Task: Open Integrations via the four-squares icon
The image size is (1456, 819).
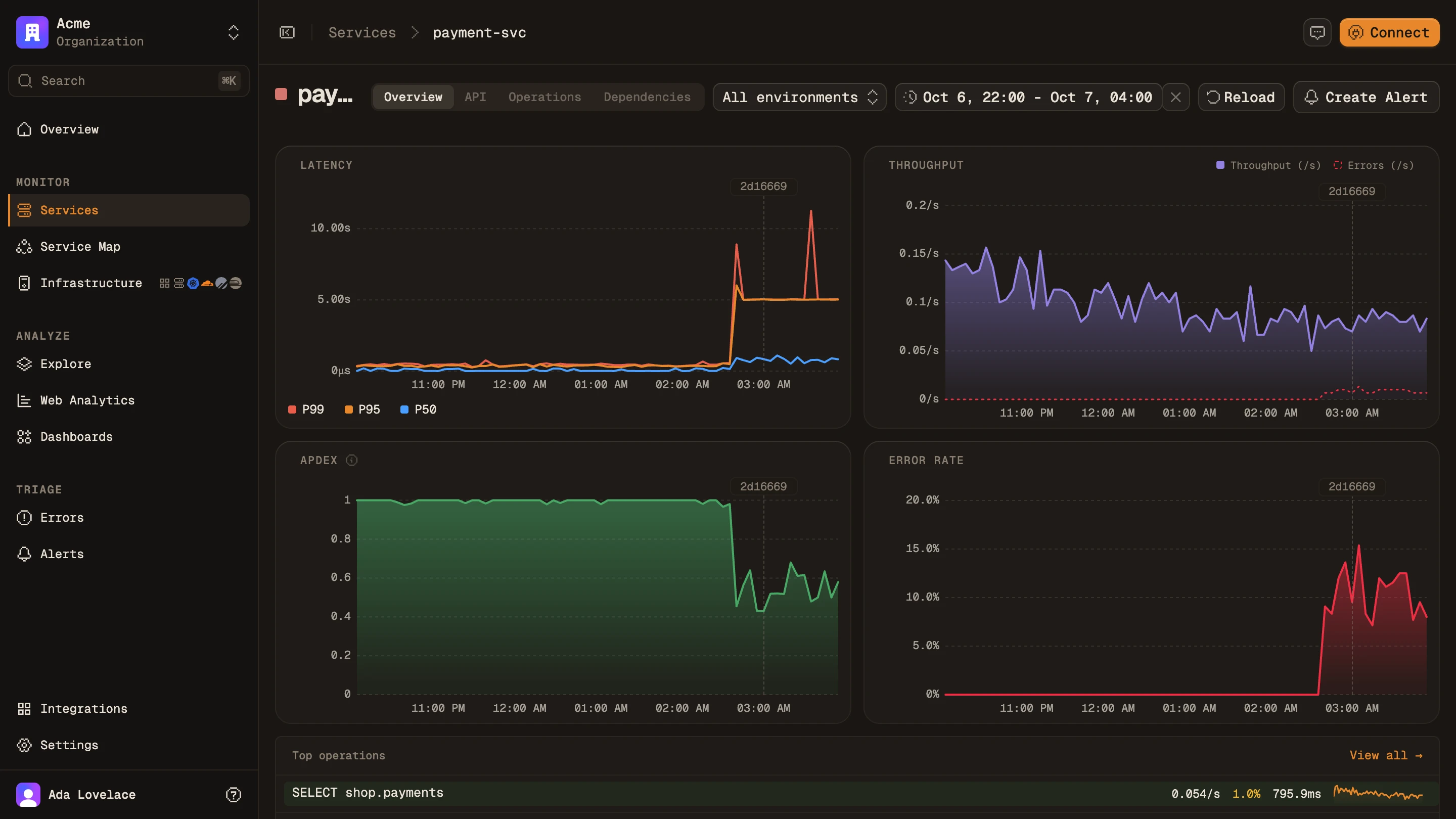Action: point(24,709)
